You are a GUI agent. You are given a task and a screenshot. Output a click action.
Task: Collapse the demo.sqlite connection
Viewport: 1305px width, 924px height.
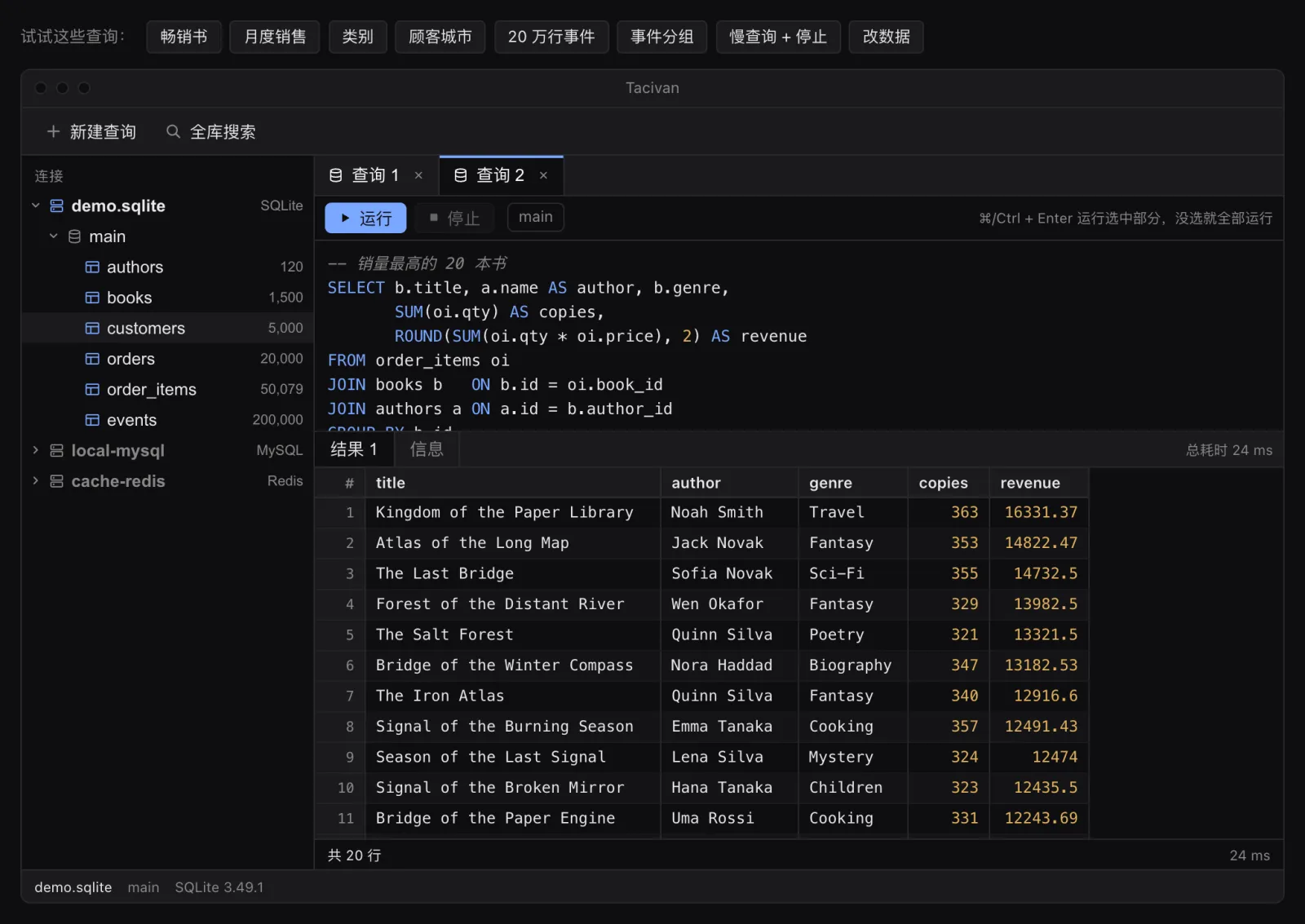(x=35, y=206)
